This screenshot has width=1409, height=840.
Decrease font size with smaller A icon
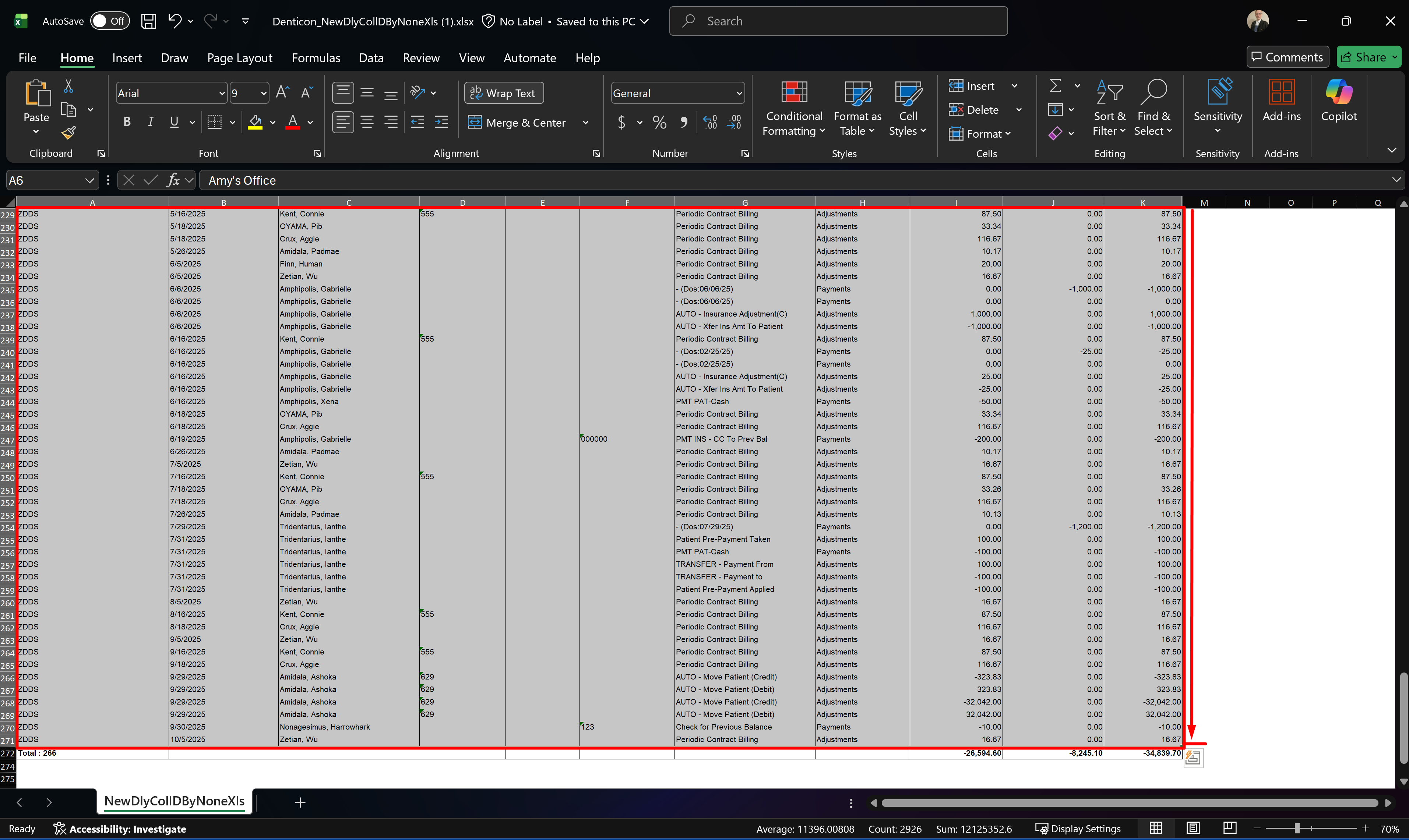[307, 93]
